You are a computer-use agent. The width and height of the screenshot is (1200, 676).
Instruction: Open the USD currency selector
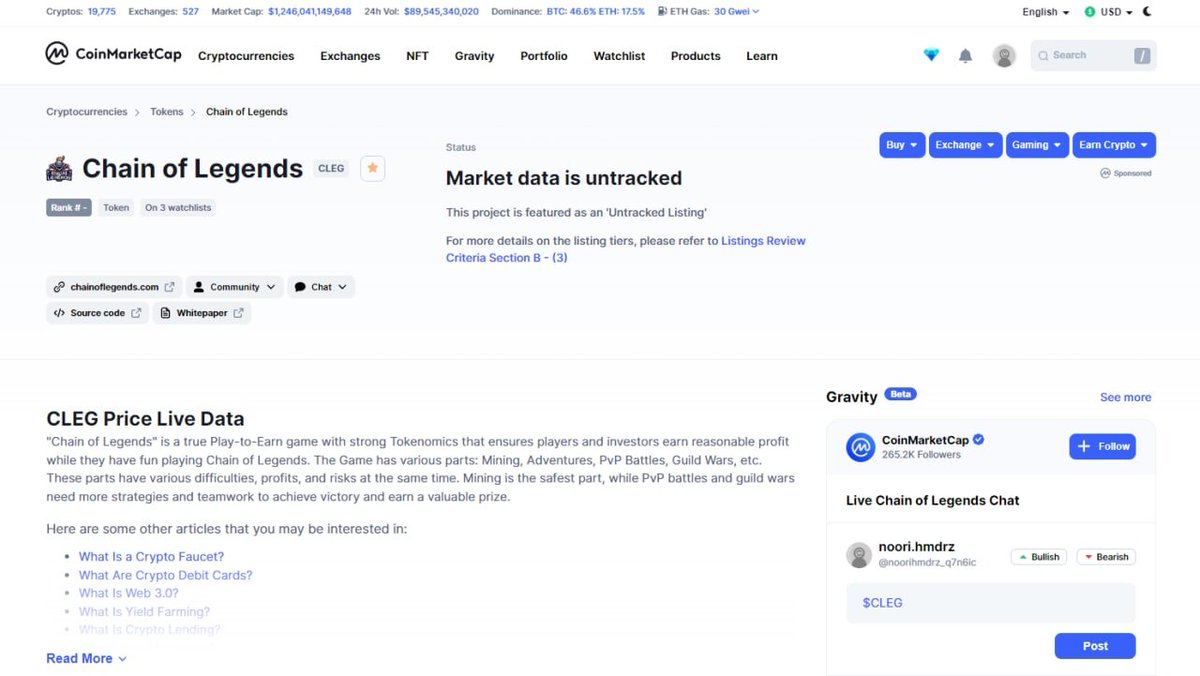coord(1109,12)
